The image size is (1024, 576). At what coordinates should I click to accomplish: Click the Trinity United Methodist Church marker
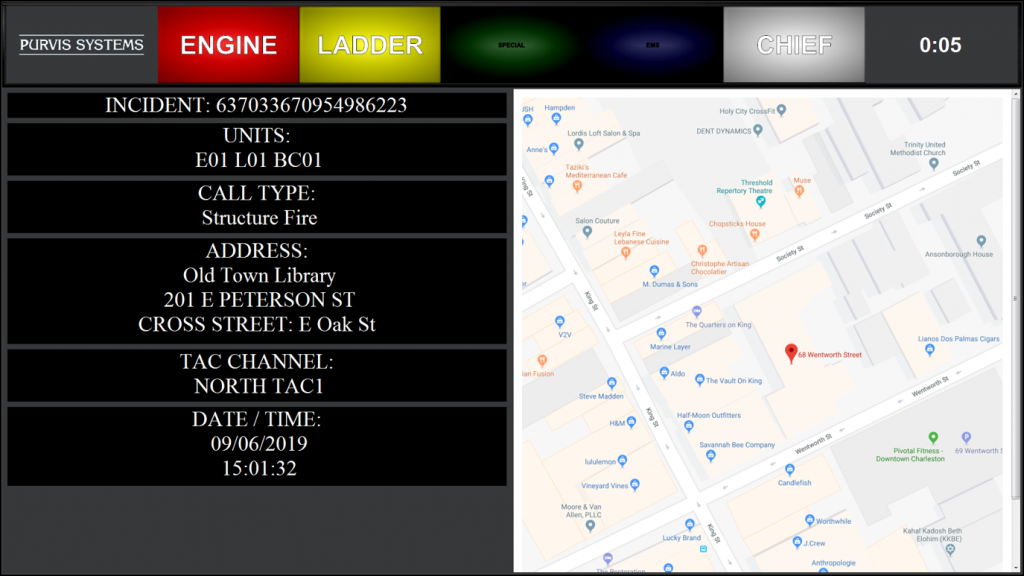point(934,163)
